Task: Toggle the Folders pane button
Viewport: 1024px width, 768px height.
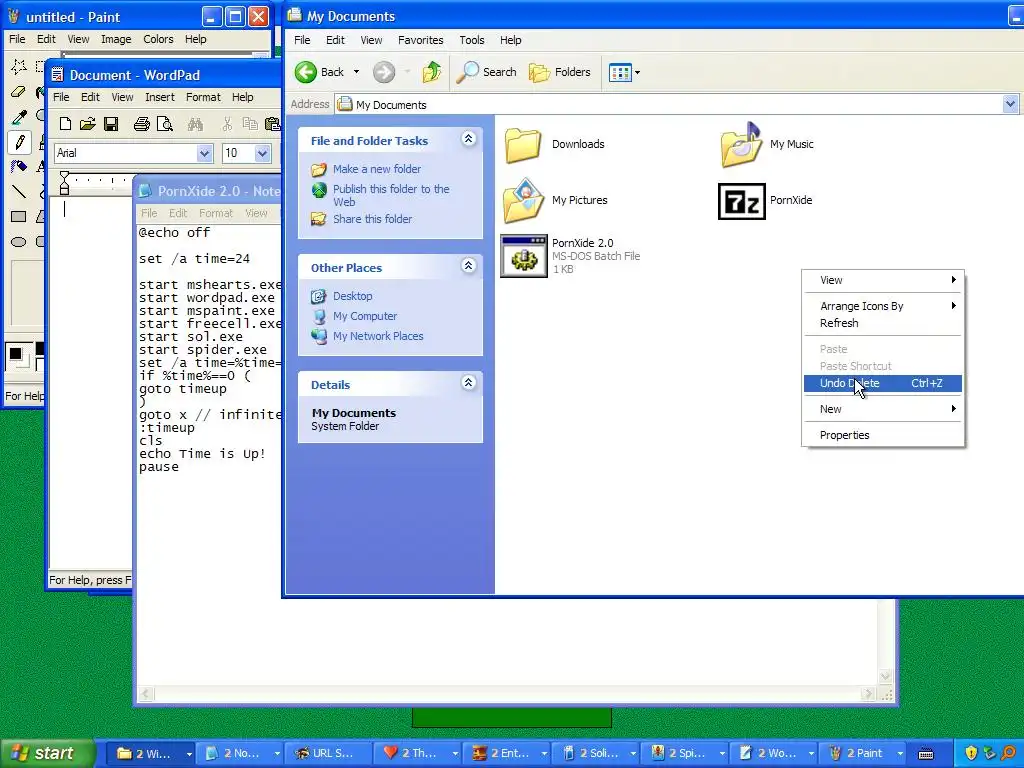Action: pos(560,72)
